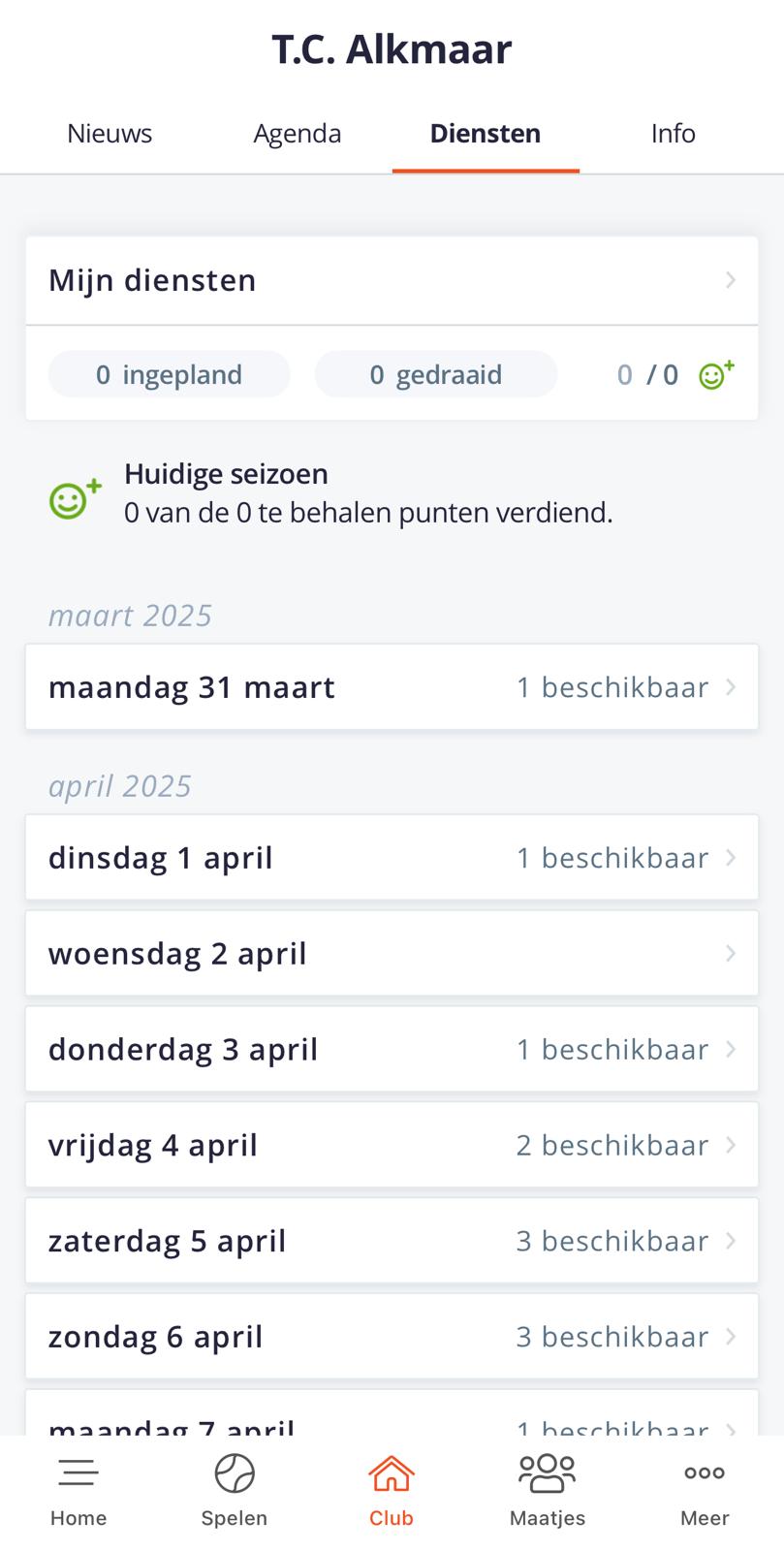784x1551 pixels.
Task: Tap the Home menu icon
Action: [78, 1473]
